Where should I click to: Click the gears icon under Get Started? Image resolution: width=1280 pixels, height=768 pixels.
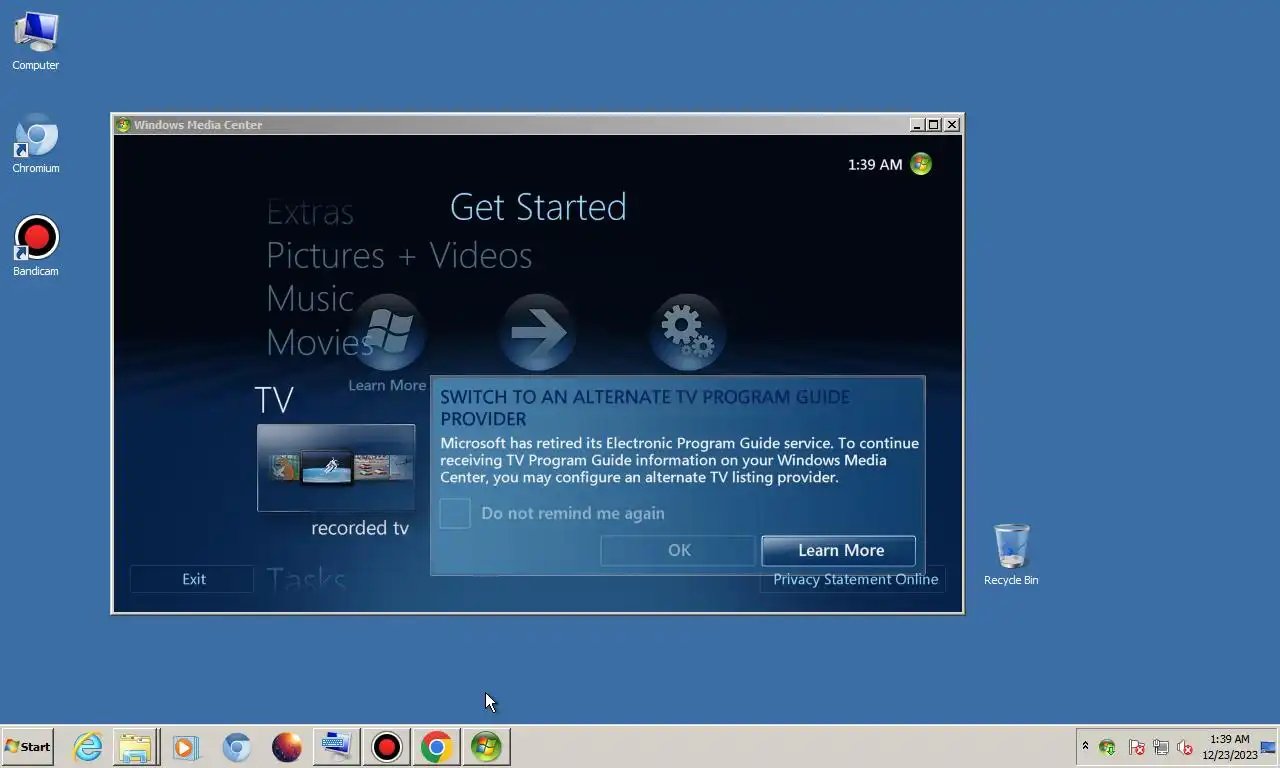[x=688, y=332]
